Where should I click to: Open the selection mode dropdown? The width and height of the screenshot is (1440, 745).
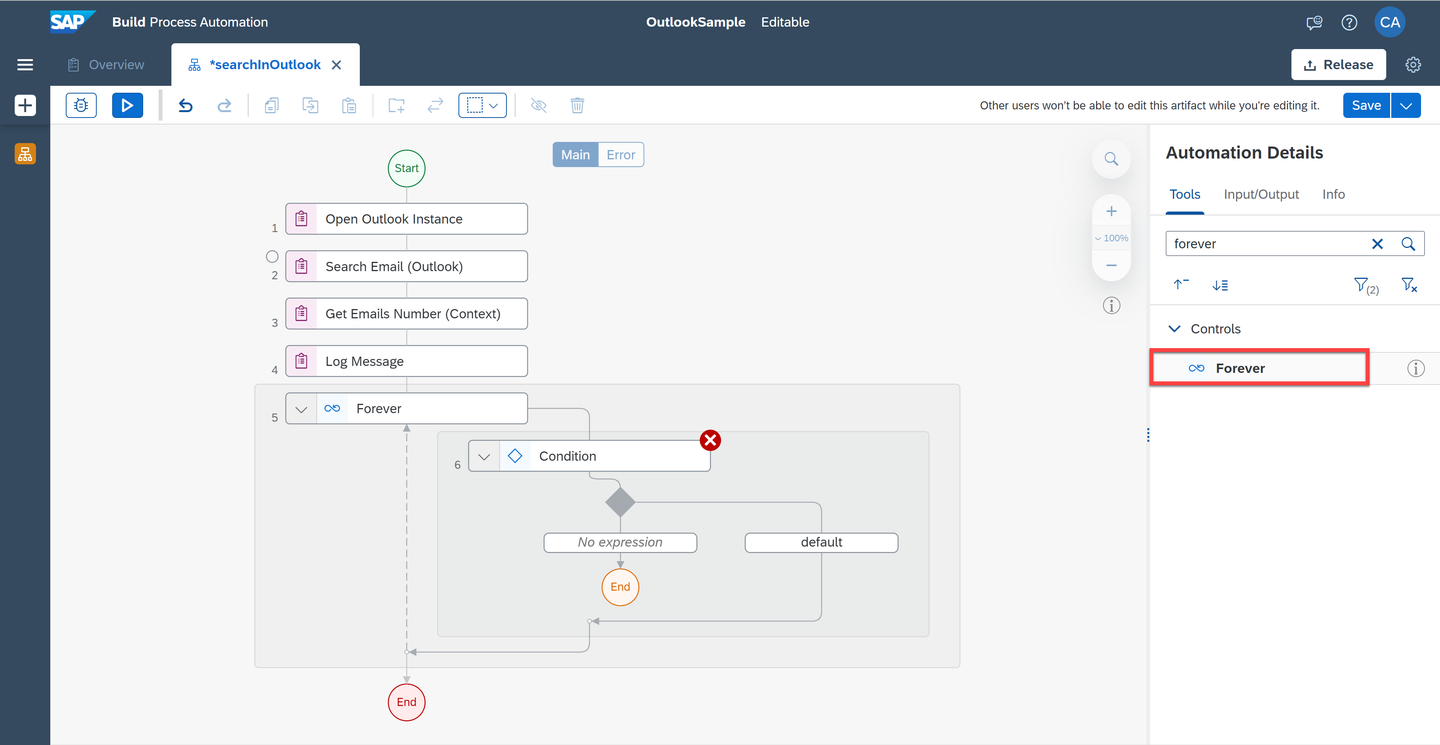click(x=483, y=105)
